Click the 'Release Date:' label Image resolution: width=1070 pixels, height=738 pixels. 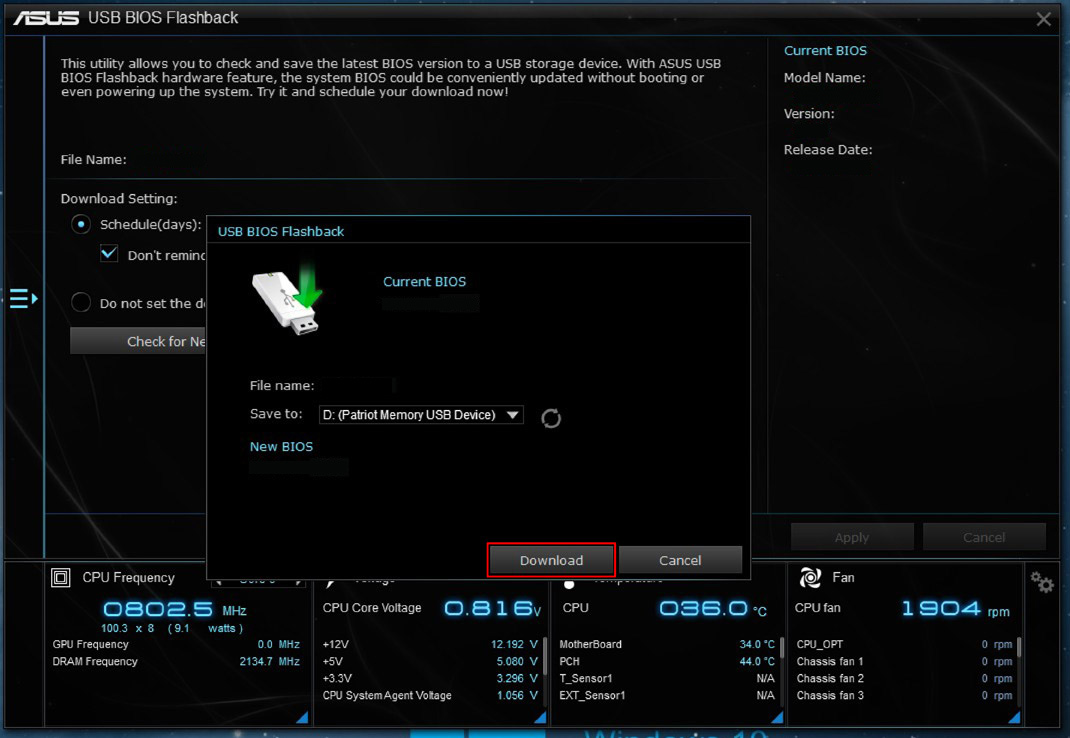828,150
